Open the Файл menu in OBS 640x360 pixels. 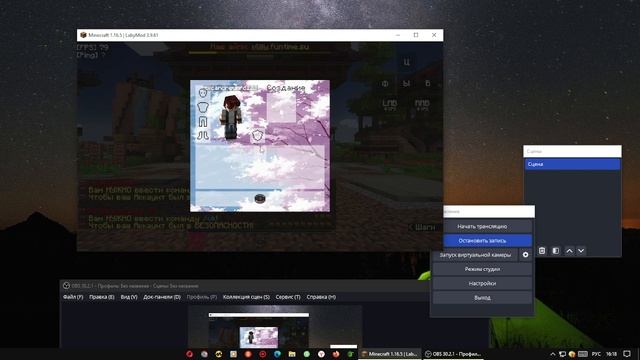point(73,297)
